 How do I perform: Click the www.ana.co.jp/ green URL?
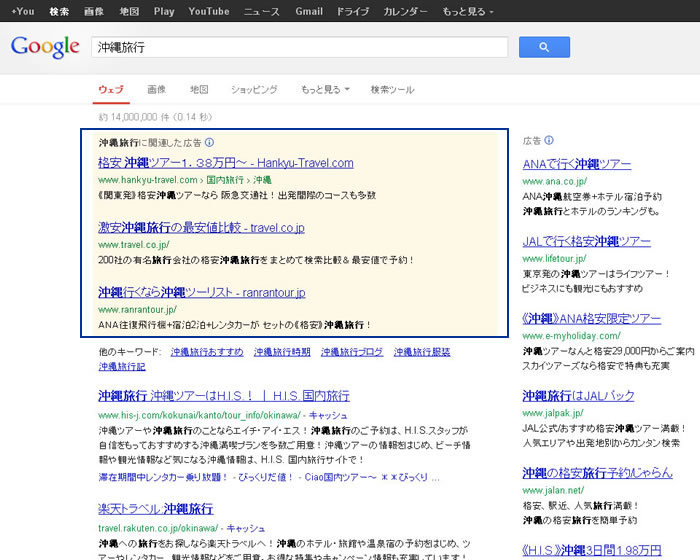pyautogui.click(x=555, y=181)
